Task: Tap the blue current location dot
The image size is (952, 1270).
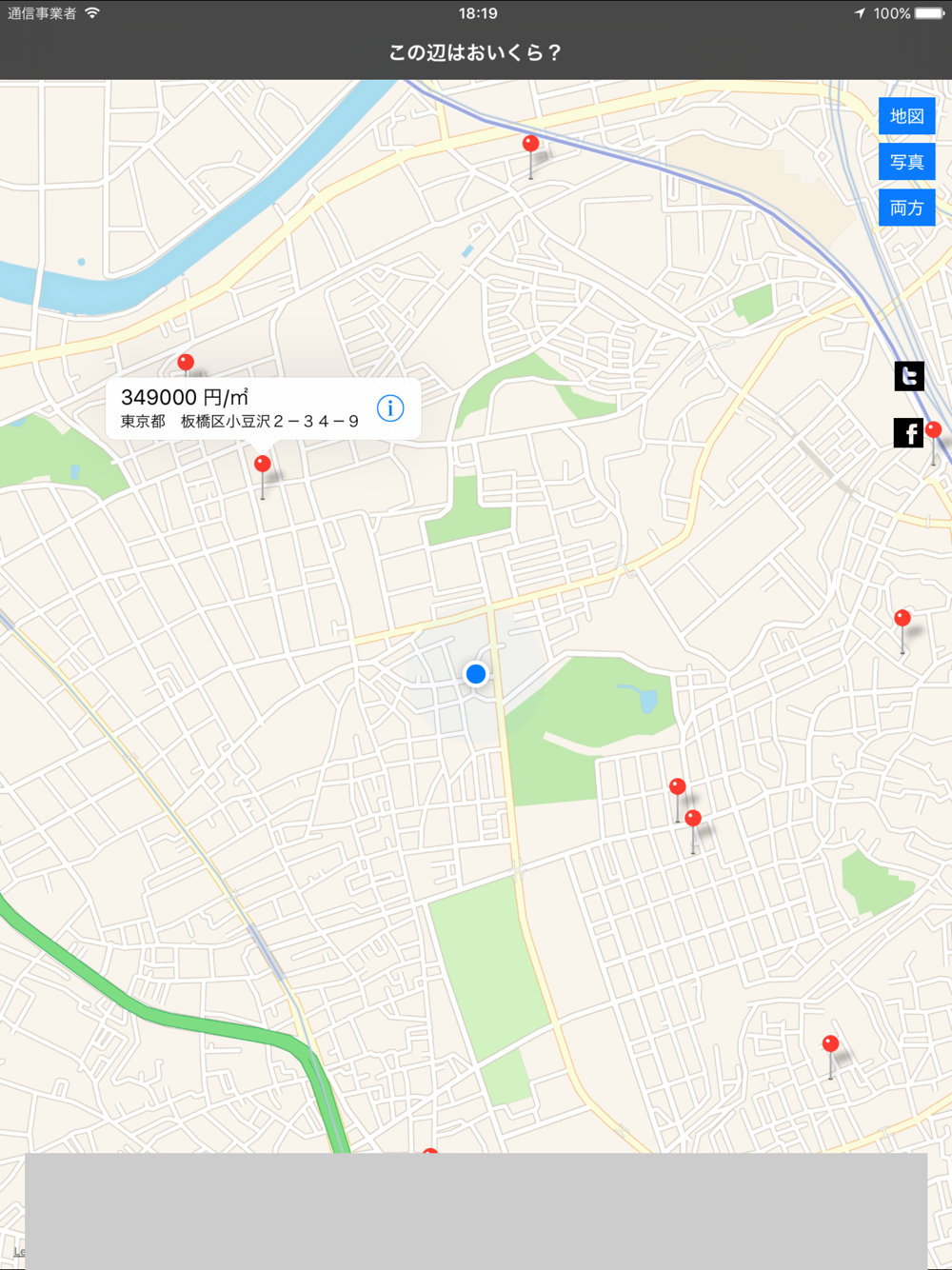Action: (476, 674)
